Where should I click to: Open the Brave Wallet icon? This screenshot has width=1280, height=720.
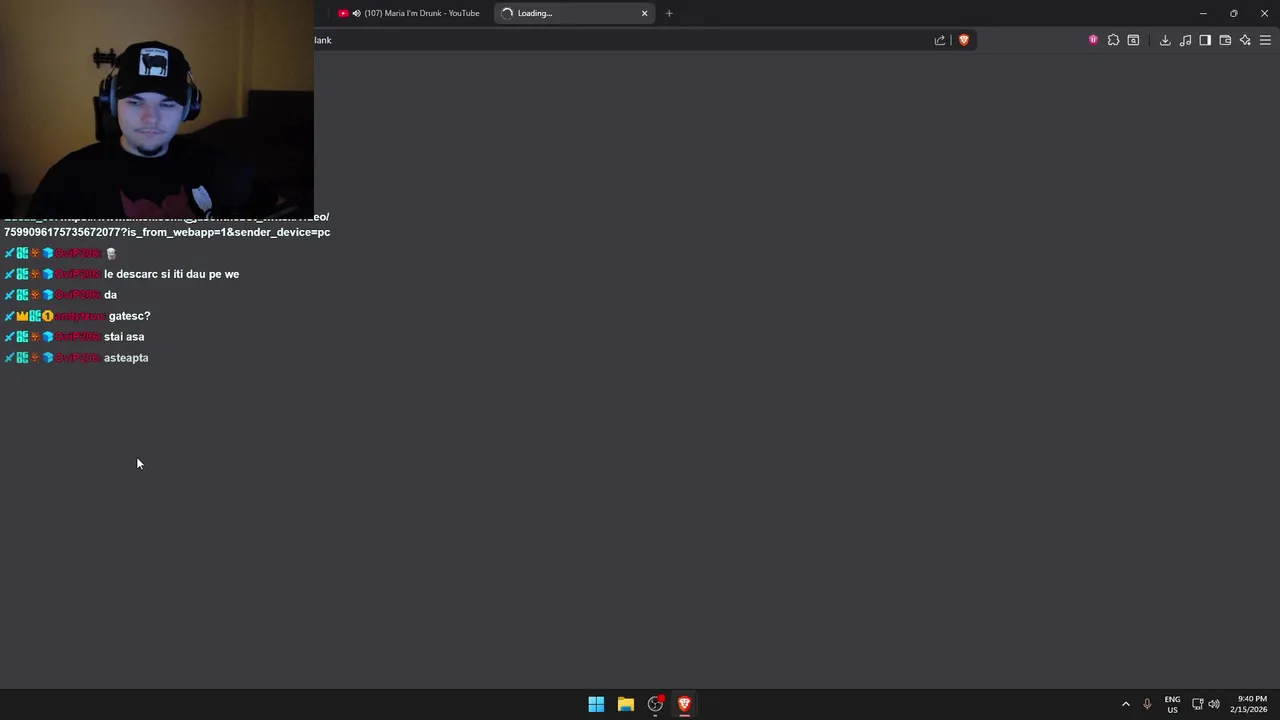(x=1225, y=40)
